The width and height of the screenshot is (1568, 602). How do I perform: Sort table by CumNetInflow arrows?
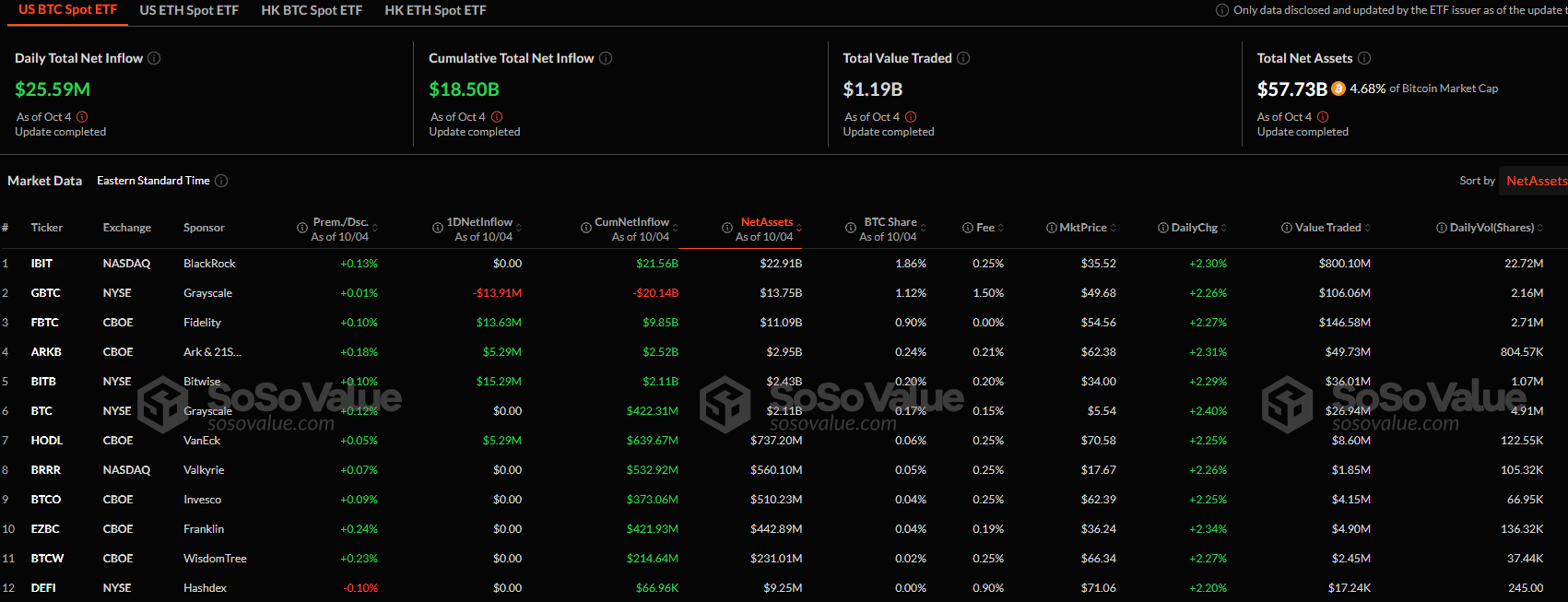tap(676, 228)
